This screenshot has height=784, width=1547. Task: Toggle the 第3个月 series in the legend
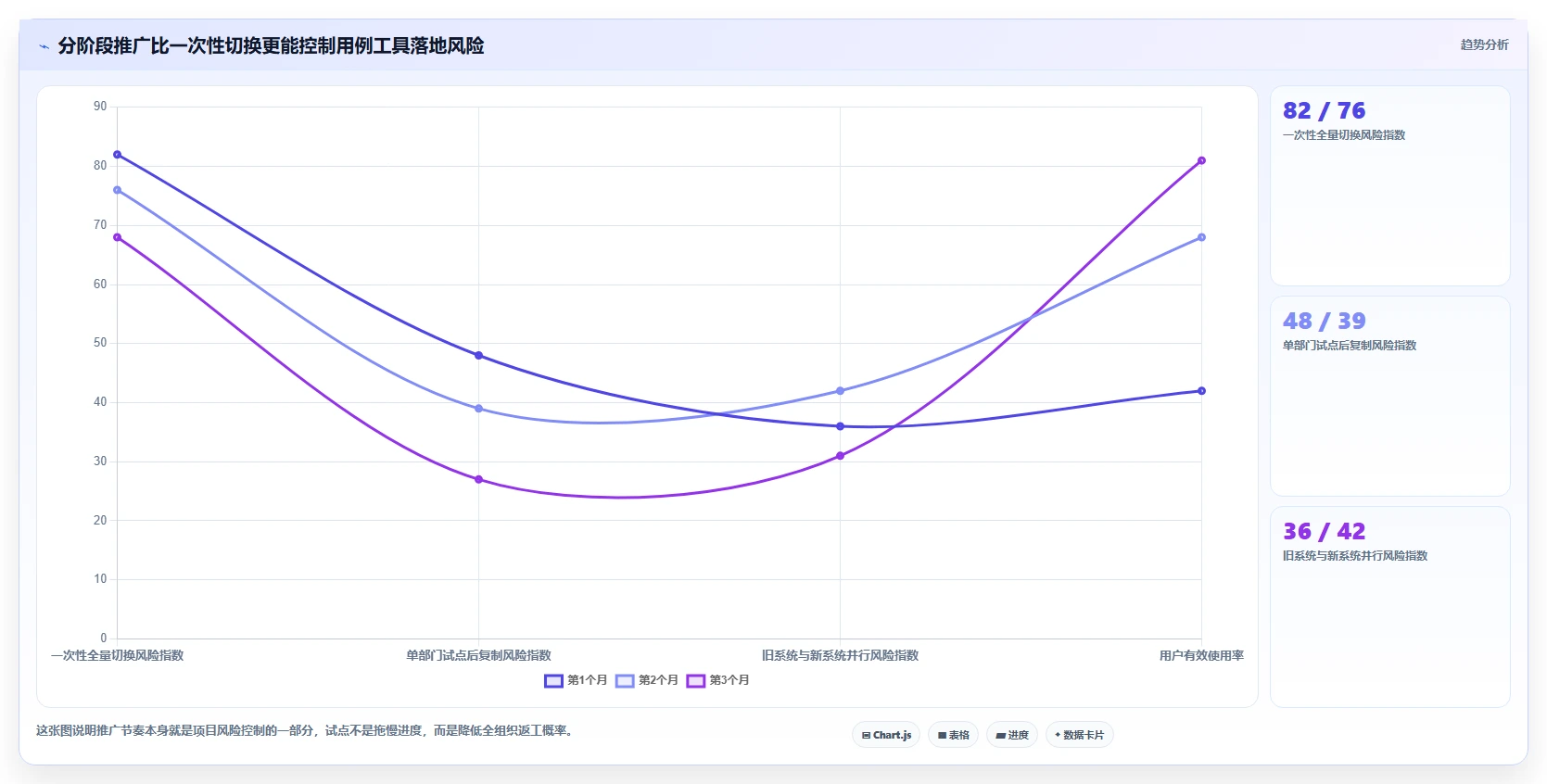[718, 680]
